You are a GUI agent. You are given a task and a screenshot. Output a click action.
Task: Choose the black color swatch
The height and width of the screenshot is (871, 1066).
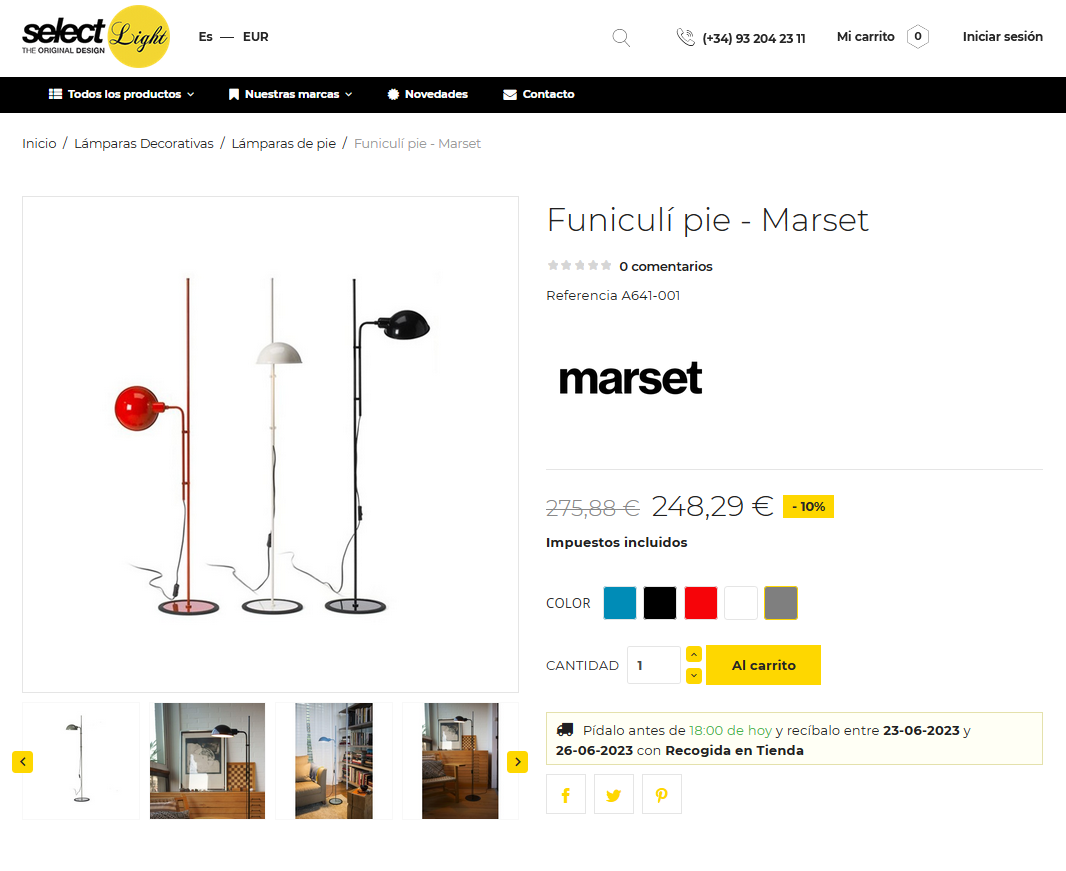pos(660,603)
